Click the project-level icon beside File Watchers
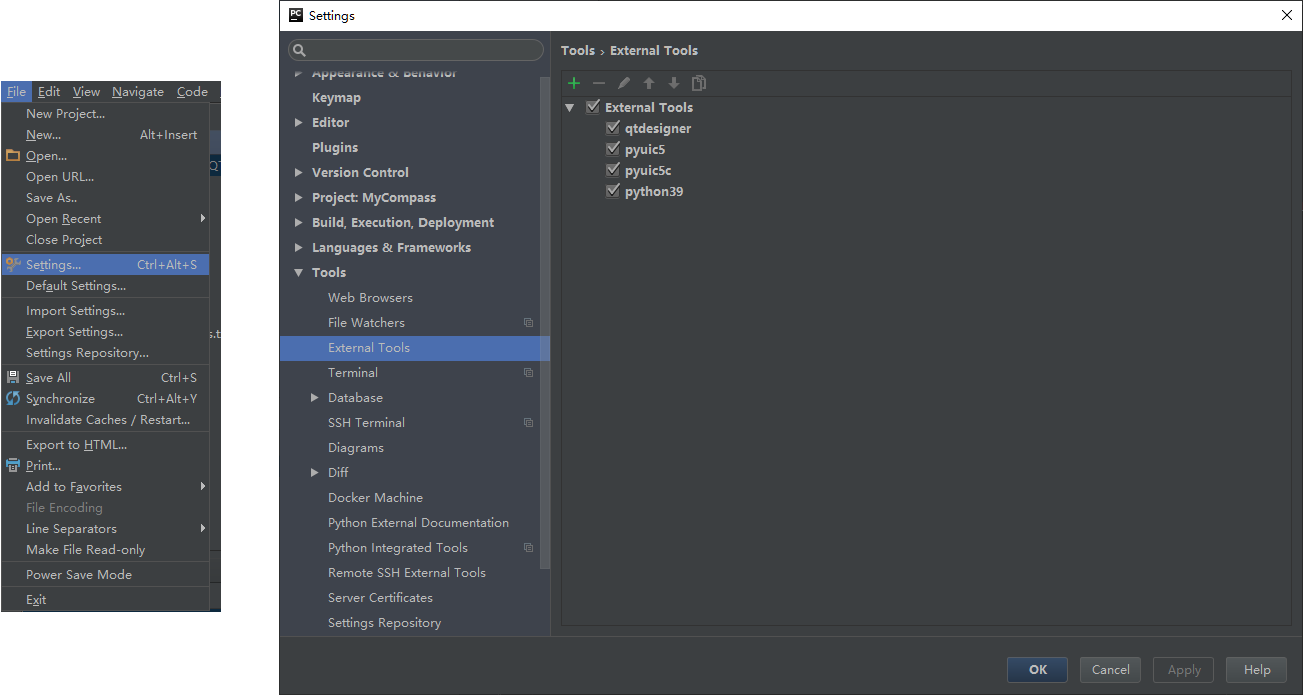This screenshot has height=695, width=1303. [x=528, y=323]
